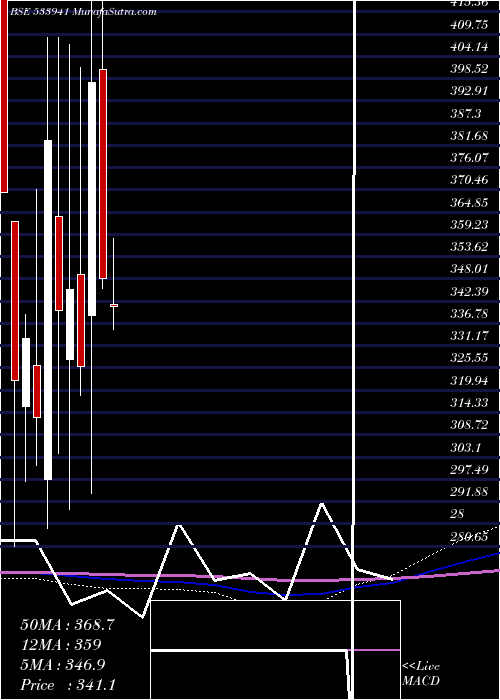The width and height of the screenshot is (500, 700).
Task: Click the 331.17 price axis label
Action: coord(469,336)
